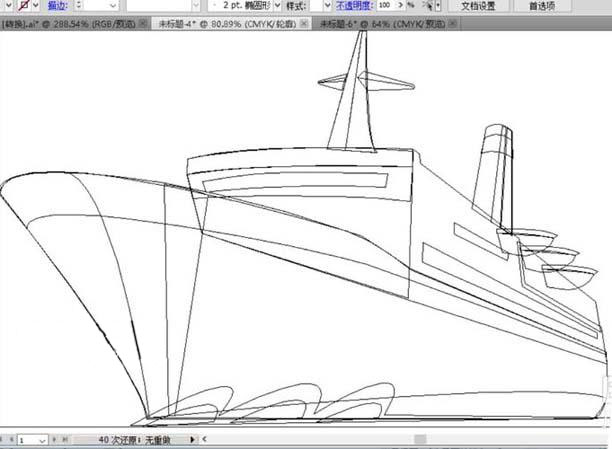The width and height of the screenshot is (612, 449).
Task: Expand the variable width profile dropdown
Action: tap(196, 5)
